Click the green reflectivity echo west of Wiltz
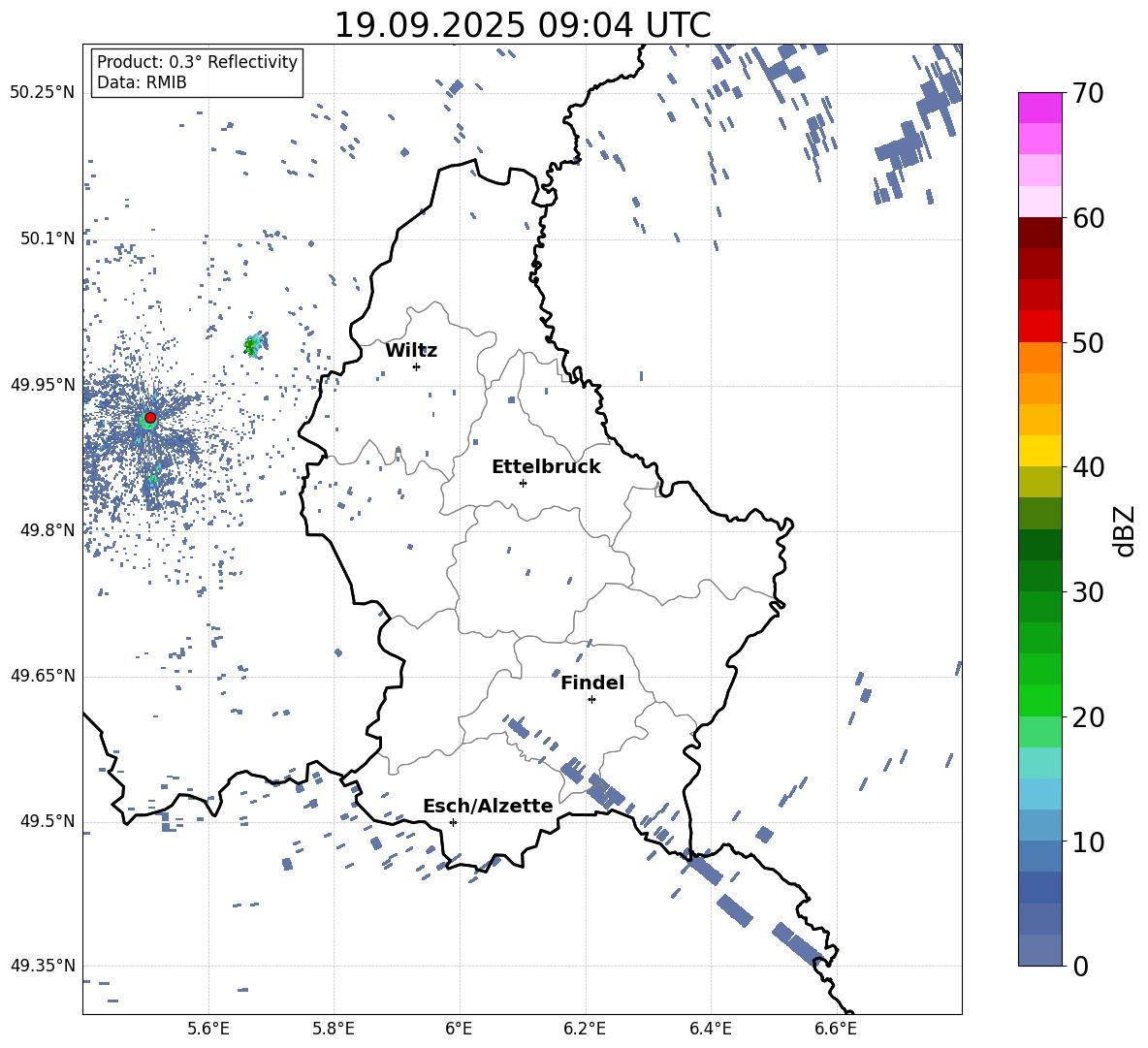The width and height of the screenshot is (1148, 1048). pyautogui.click(x=253, y=345)
